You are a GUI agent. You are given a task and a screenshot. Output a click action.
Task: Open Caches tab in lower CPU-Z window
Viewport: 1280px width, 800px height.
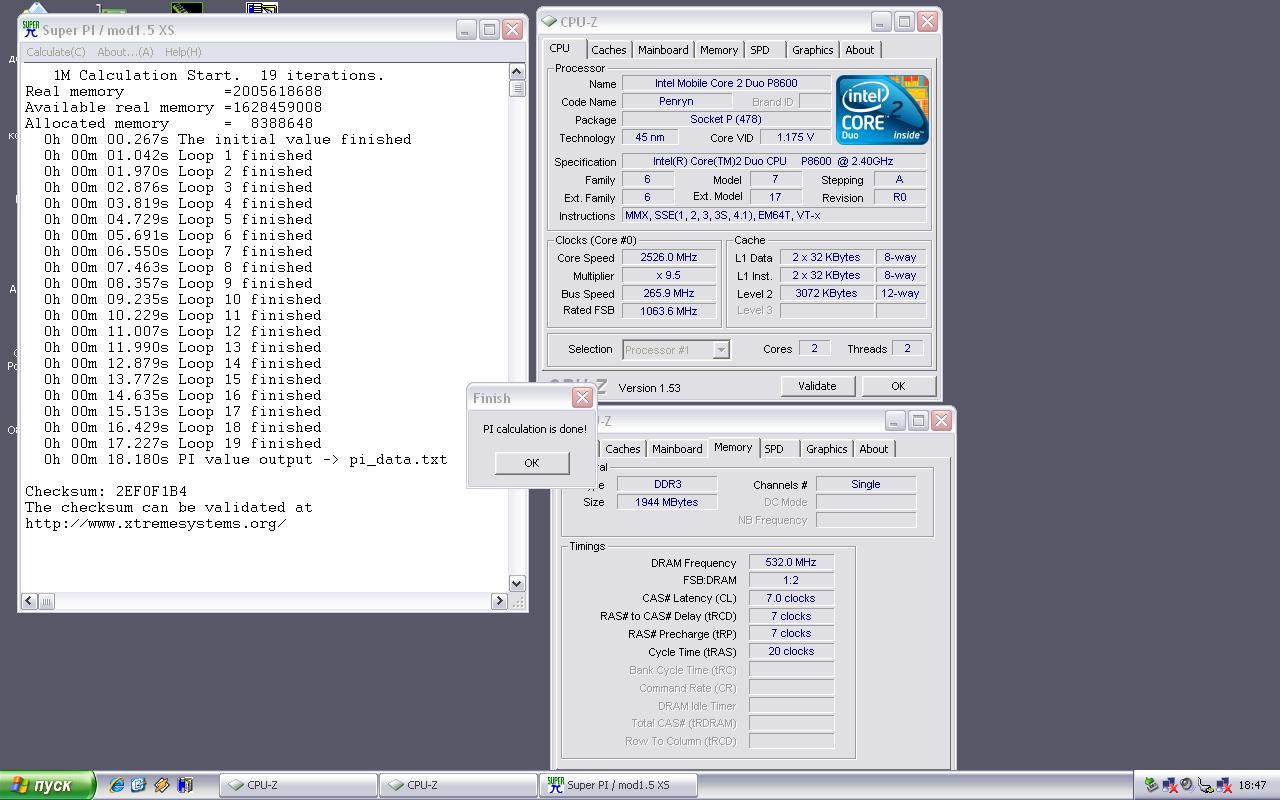[622, 449]
